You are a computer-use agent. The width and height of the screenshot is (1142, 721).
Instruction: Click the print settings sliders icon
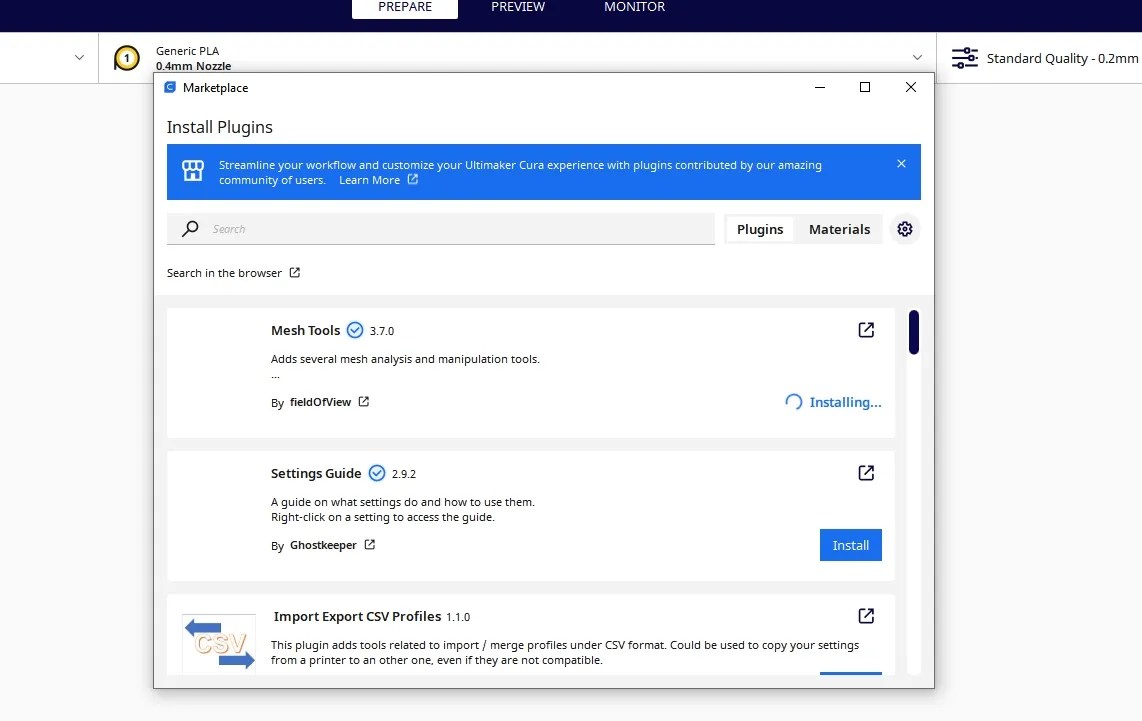[x=965, y=58]
